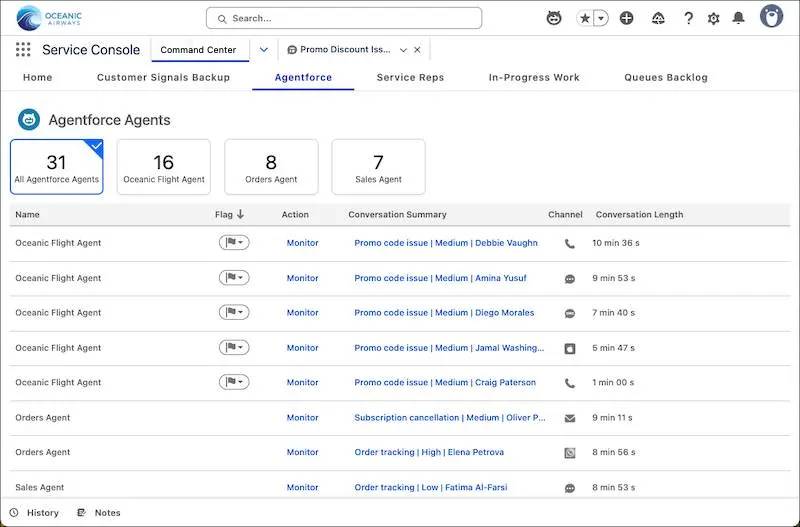Click the Agentforce Agents header icon
The image size is (800, 527).
[29, 119]
